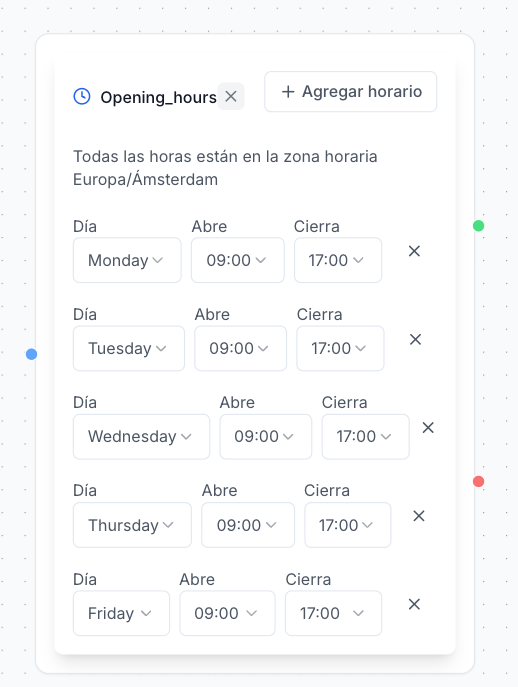Remove the Thursday schedule row
518x687 pixels.
(x=419, y=516)
